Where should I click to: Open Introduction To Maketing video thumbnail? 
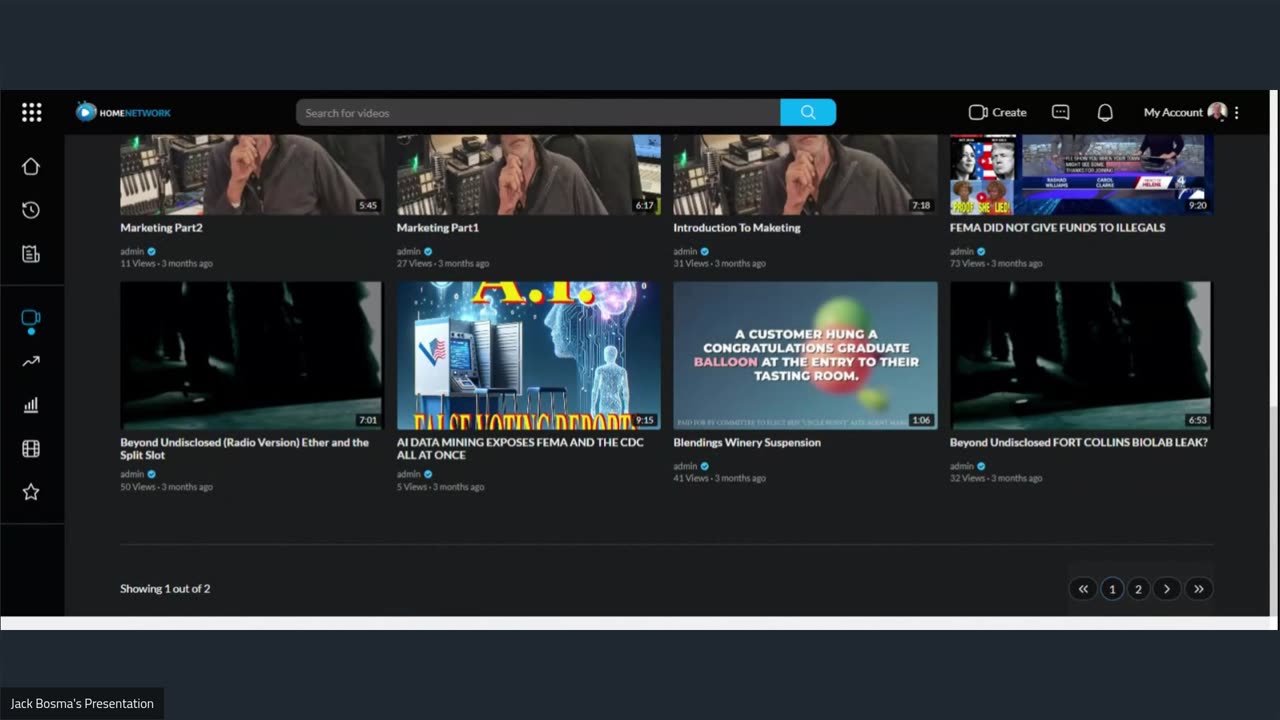click(x=805, y=174)
